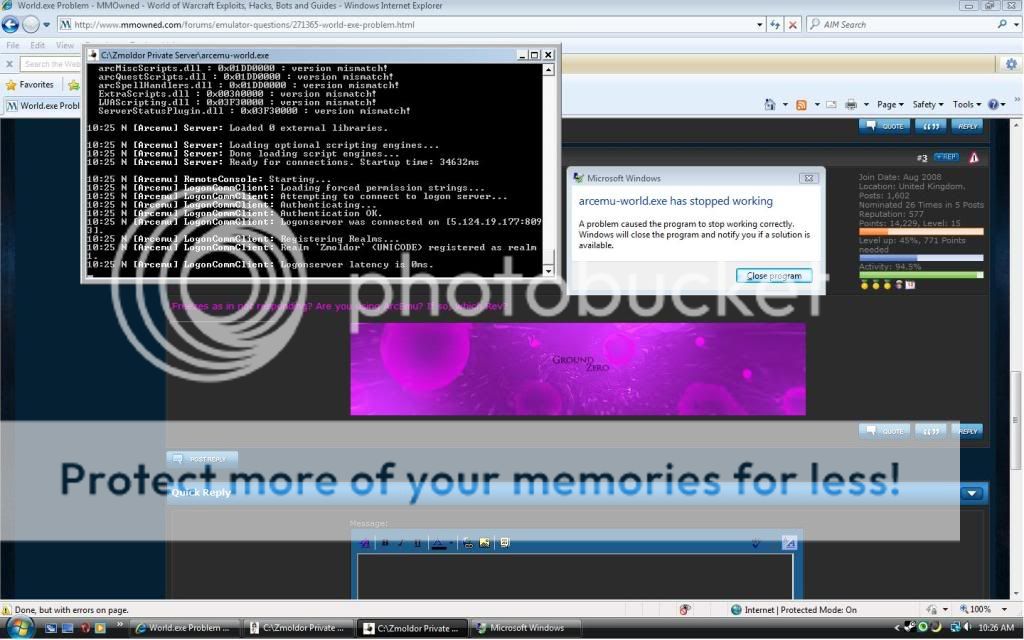
Task: Expand the Home button dropdown arrow
Action: point(784,105)
